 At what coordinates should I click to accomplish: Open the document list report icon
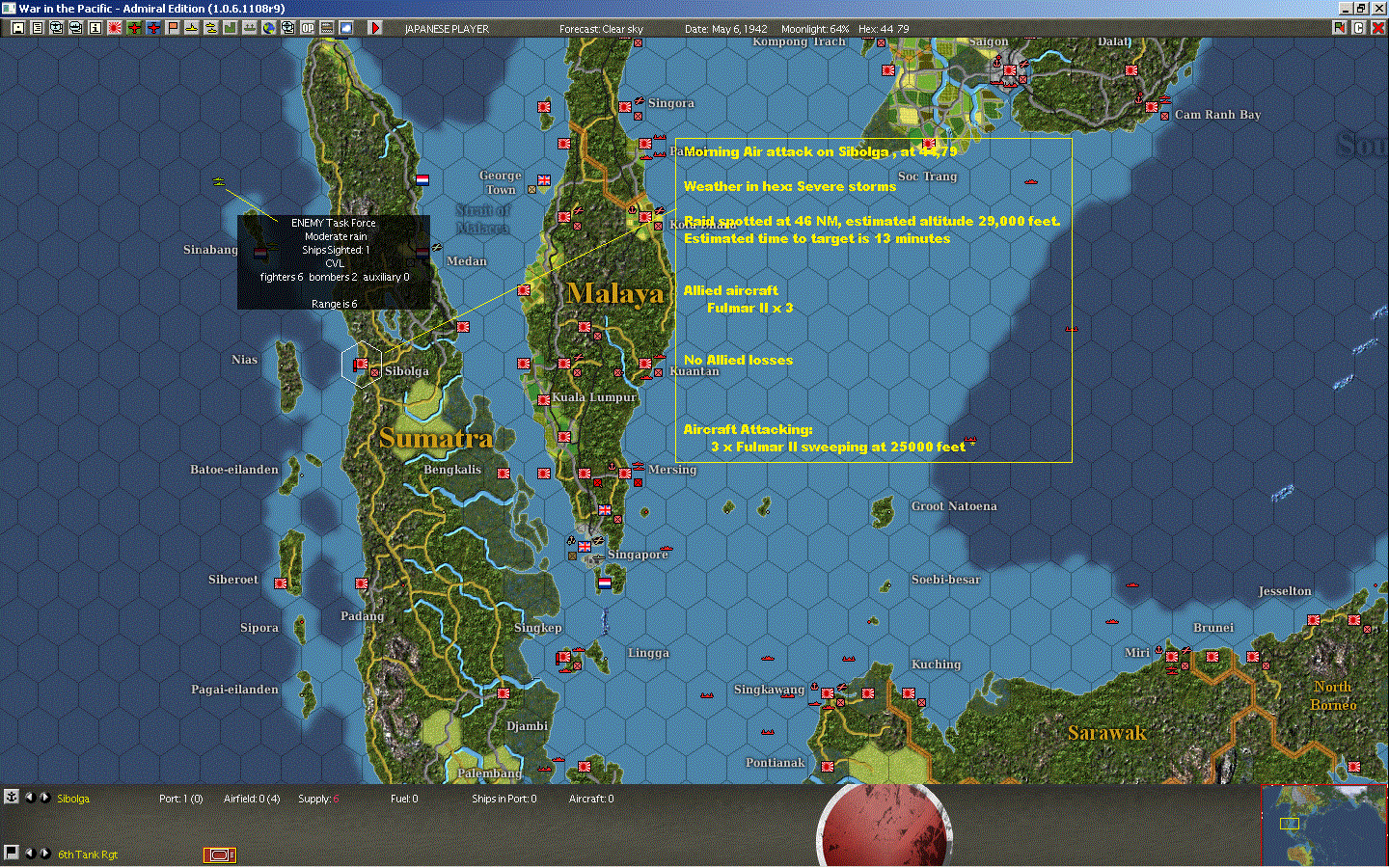[x=37, y=28]
